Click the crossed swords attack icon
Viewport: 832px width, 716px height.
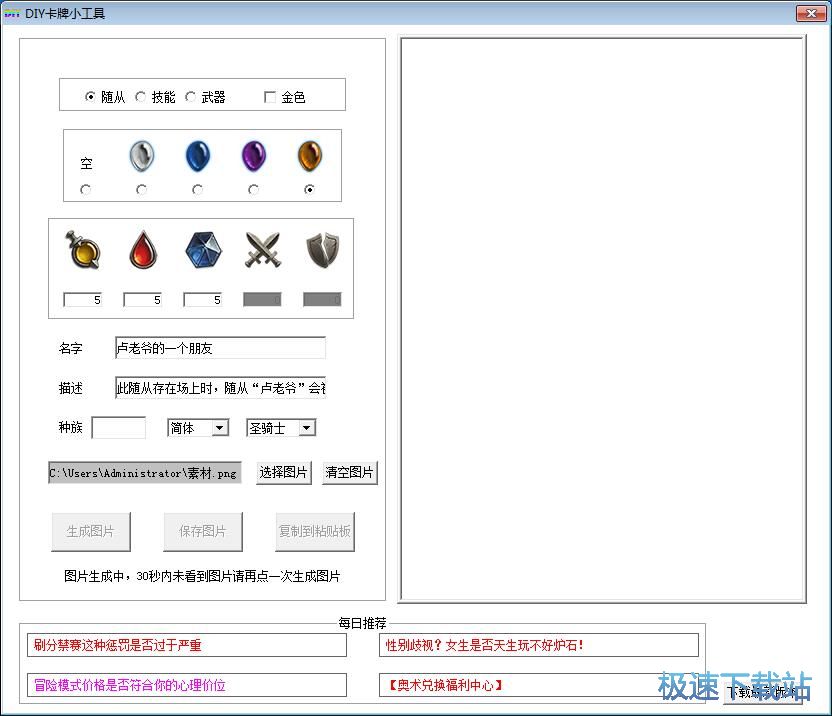(263, 250)
